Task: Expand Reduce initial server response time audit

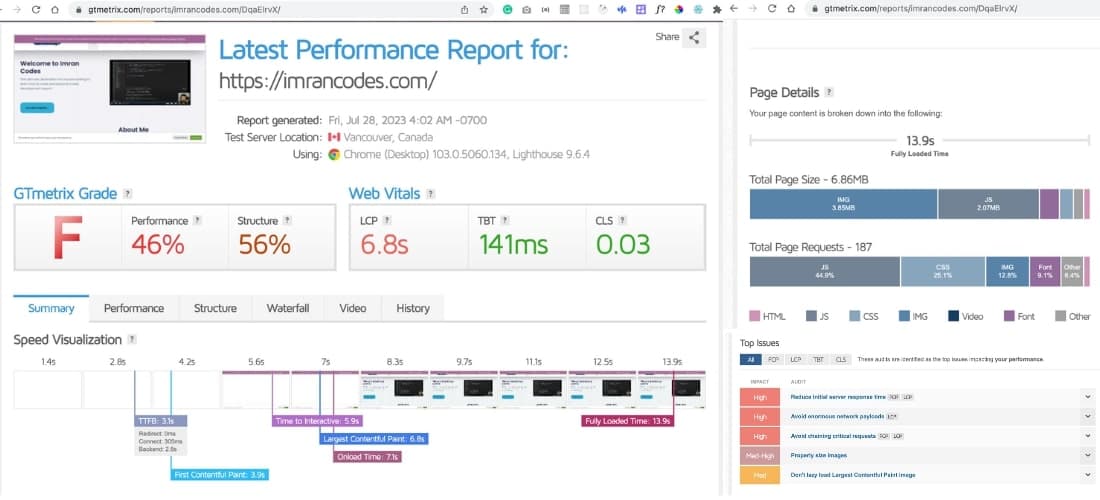Action: [x=1087, y=397]
